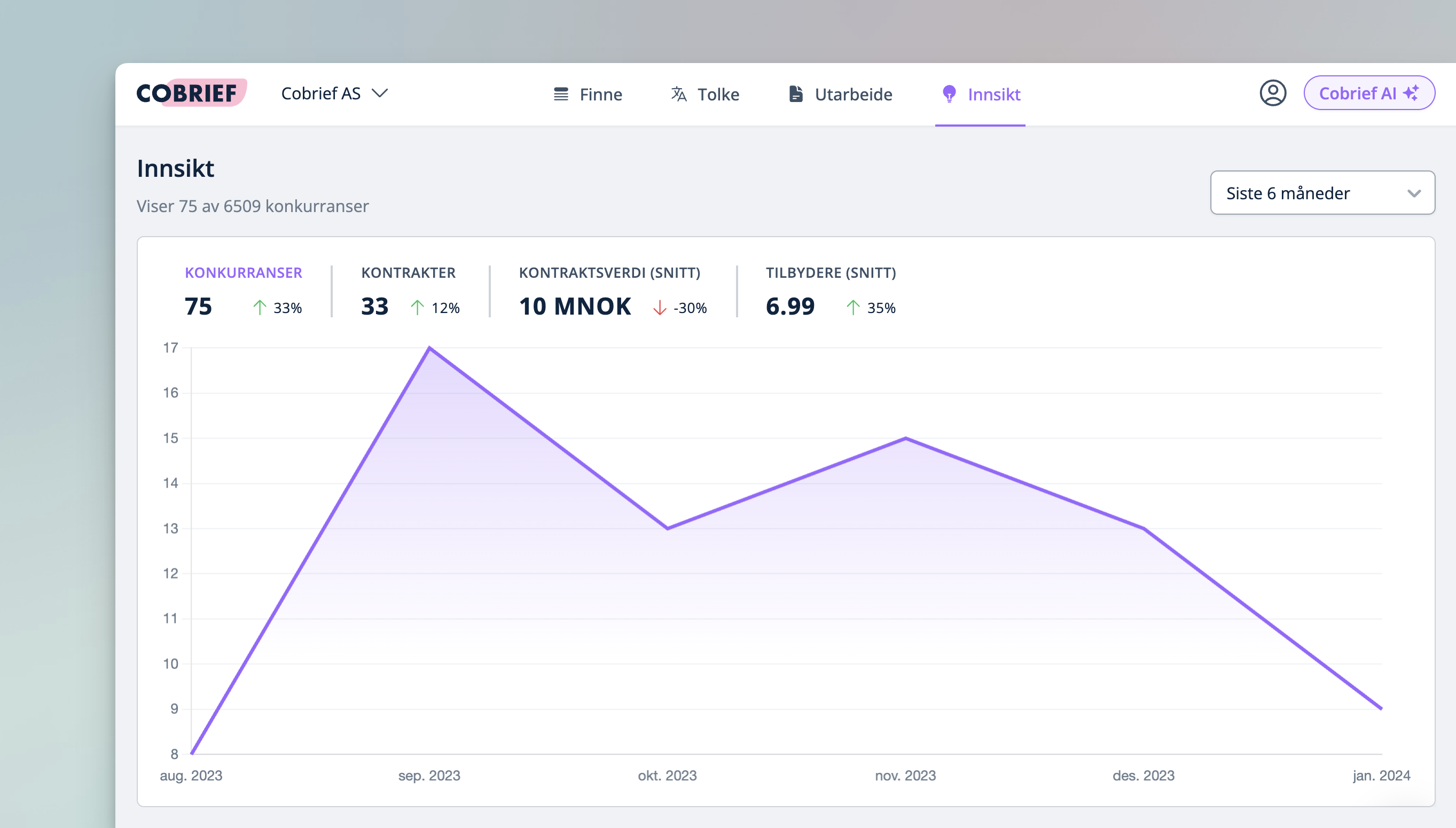Select the KONKURRANSER metric

tap(244, 273)
